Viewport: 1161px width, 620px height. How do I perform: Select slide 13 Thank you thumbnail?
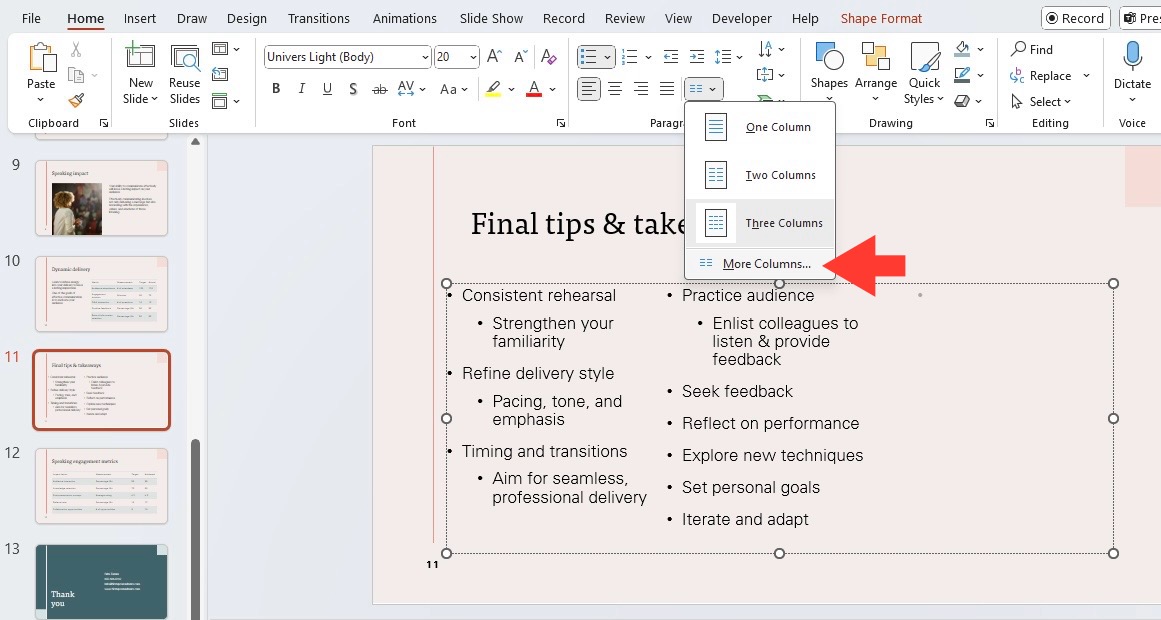click(x=101, y=581)
